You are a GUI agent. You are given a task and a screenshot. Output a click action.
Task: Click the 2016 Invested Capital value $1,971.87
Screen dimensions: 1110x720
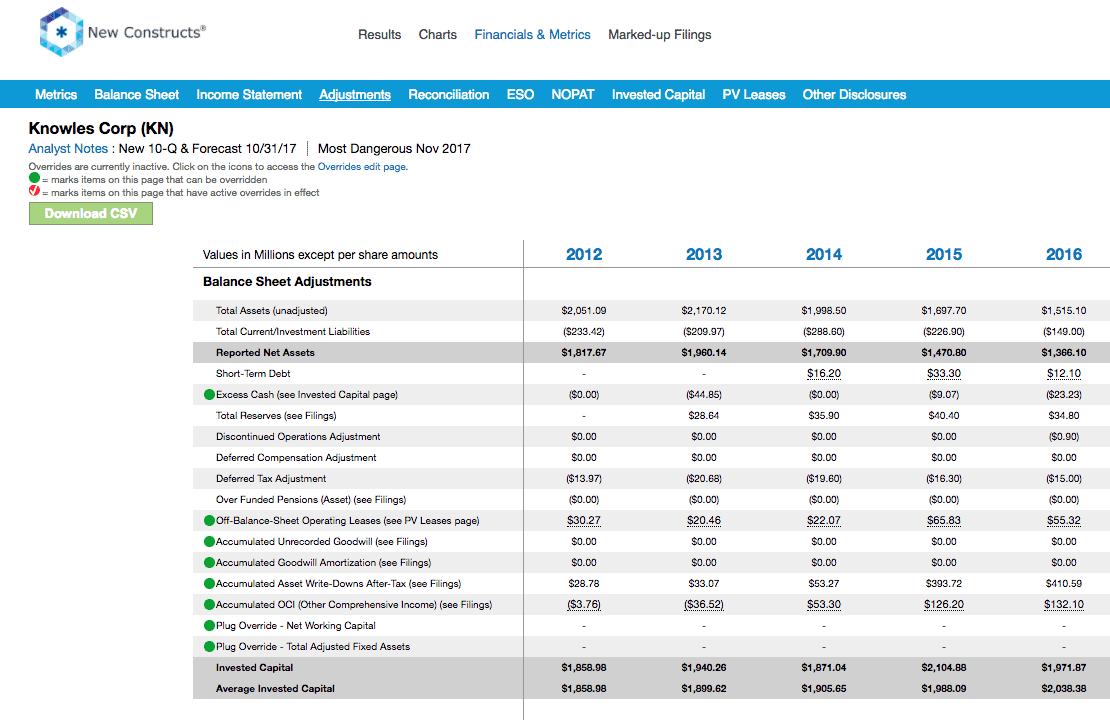pyautogui.click(x=1064, y=668)
